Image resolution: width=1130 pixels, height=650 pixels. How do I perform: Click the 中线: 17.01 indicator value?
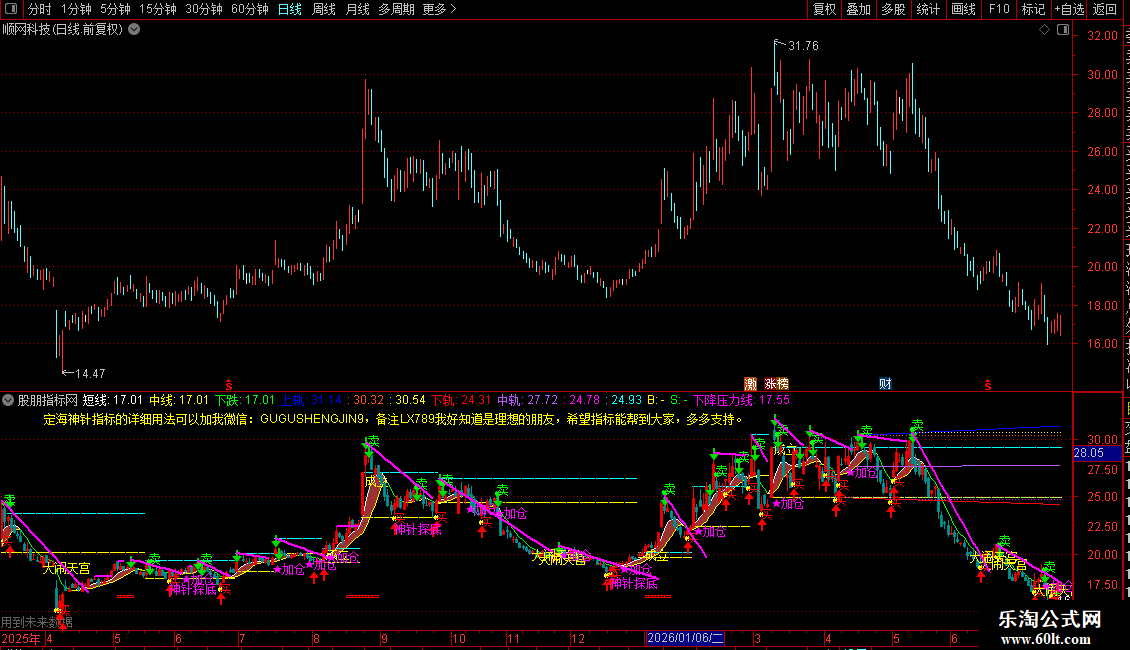point(179,400)
